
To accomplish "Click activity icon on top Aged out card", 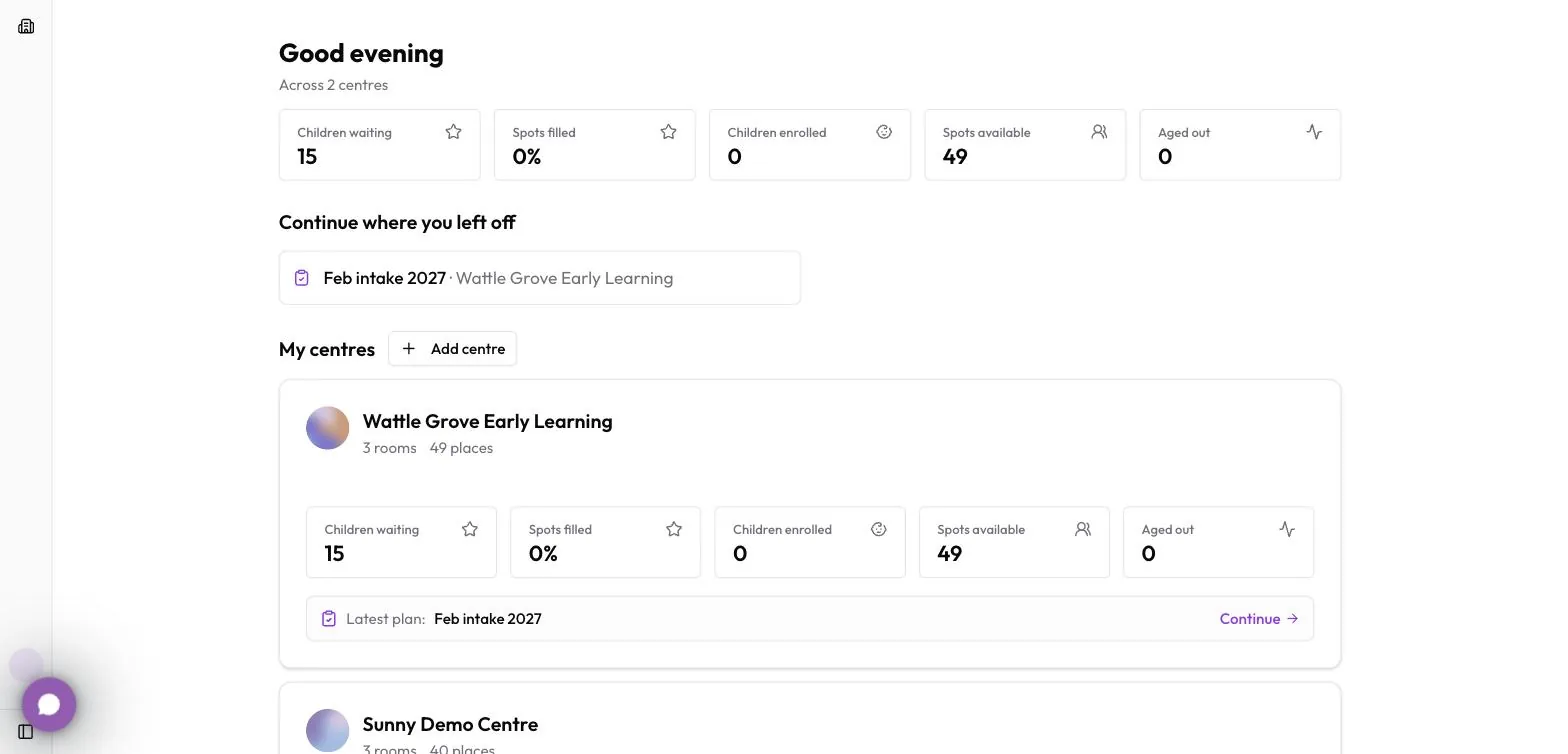I will 1314,132.
